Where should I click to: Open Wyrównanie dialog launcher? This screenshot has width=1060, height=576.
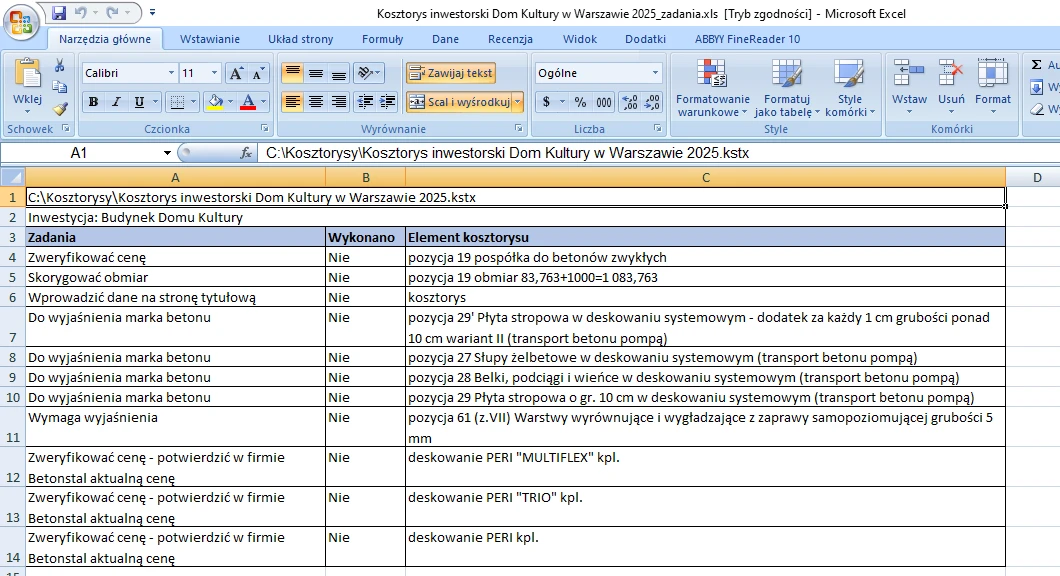pos(519,128)
